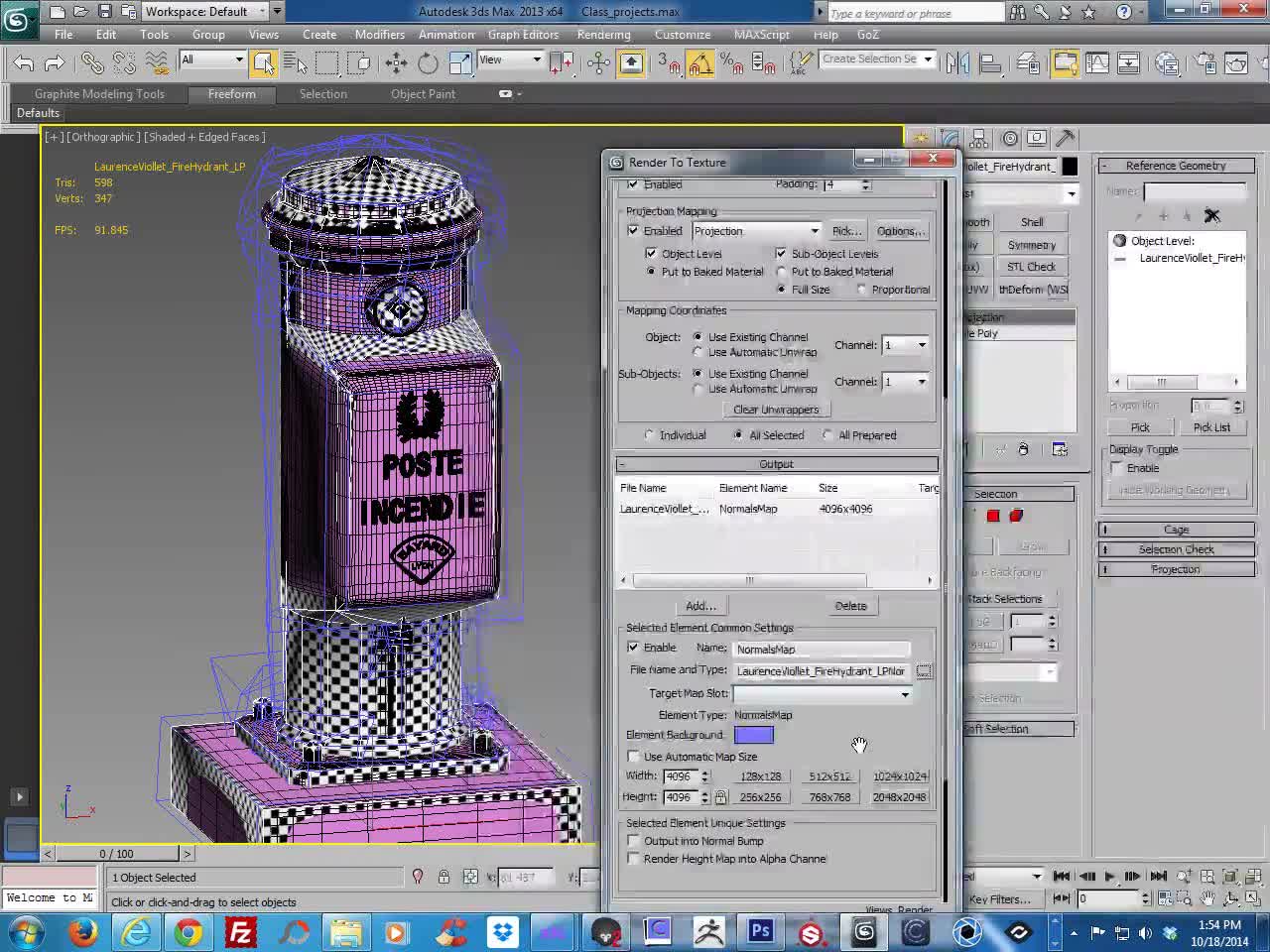Viewport: 1270px width, 952px height.
Task: Expand the Cage rollout
Action: 1176,530
